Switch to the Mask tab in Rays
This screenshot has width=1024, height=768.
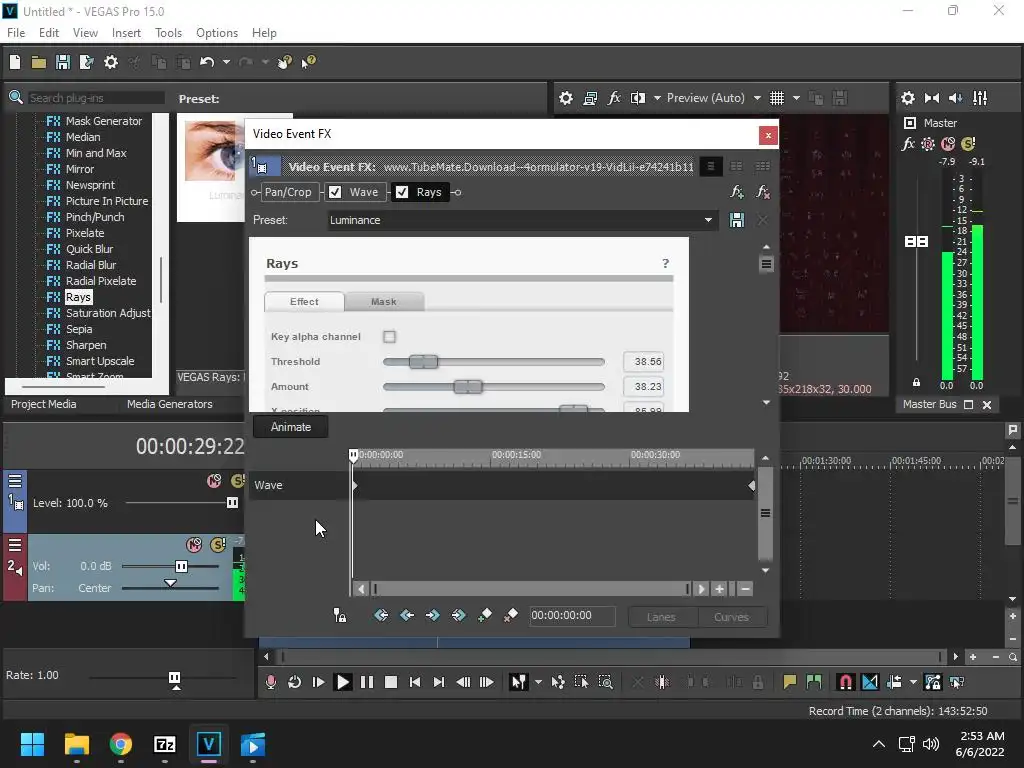pos(383,302)
